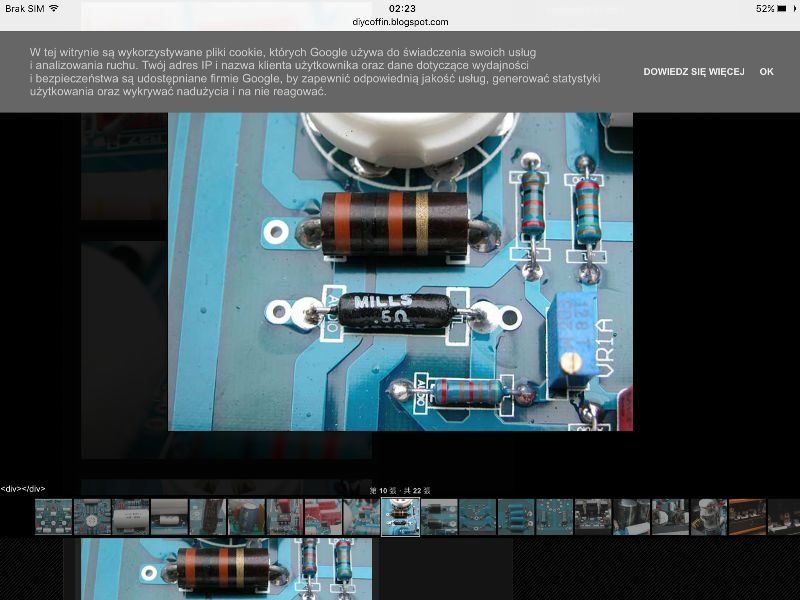The width and height of the screenshot is (800, 600).
Task: Open the fourteenth thumbnail in the strip
Action: [555, 517]
